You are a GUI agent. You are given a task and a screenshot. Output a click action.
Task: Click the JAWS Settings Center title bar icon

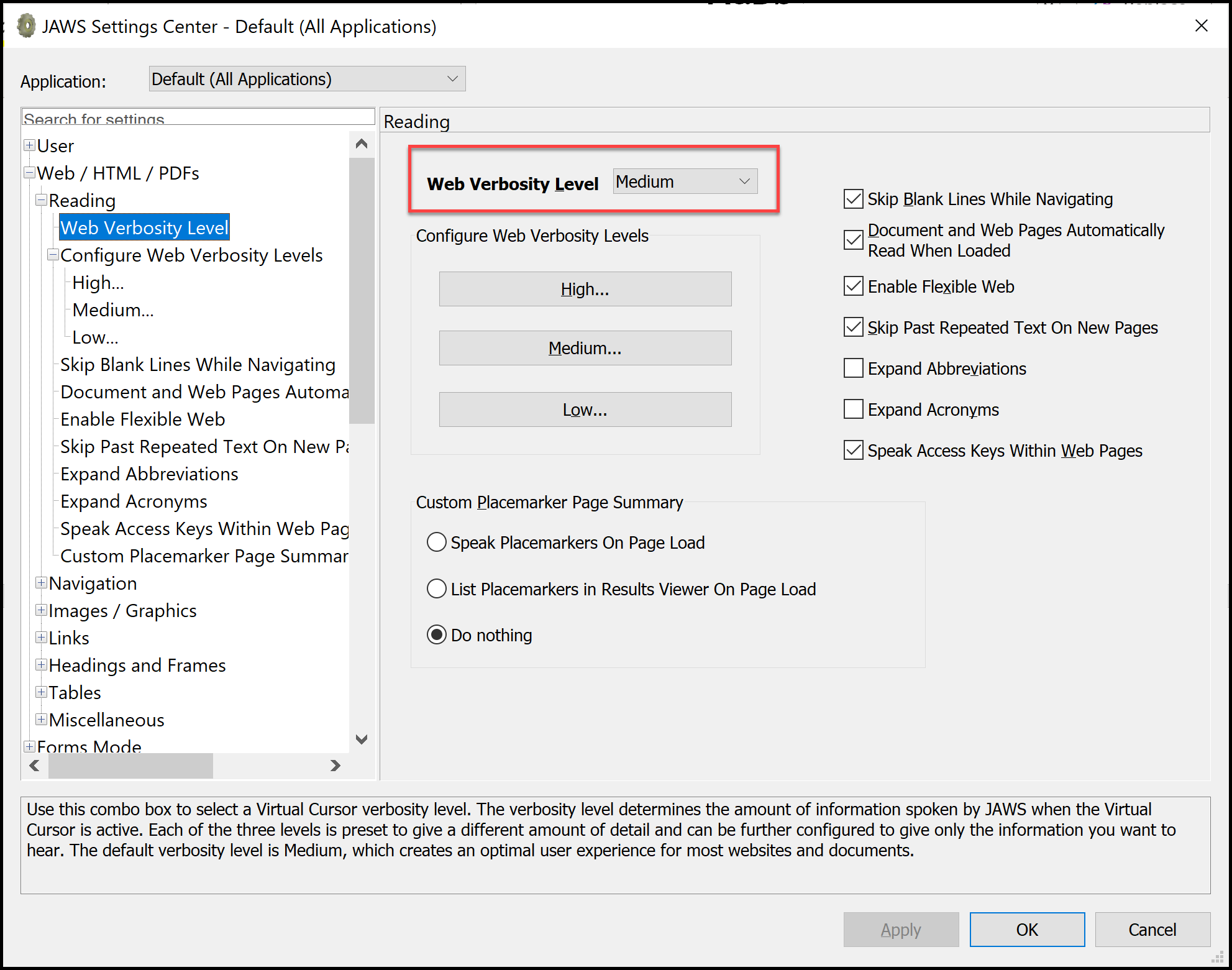tap(26, 26)
